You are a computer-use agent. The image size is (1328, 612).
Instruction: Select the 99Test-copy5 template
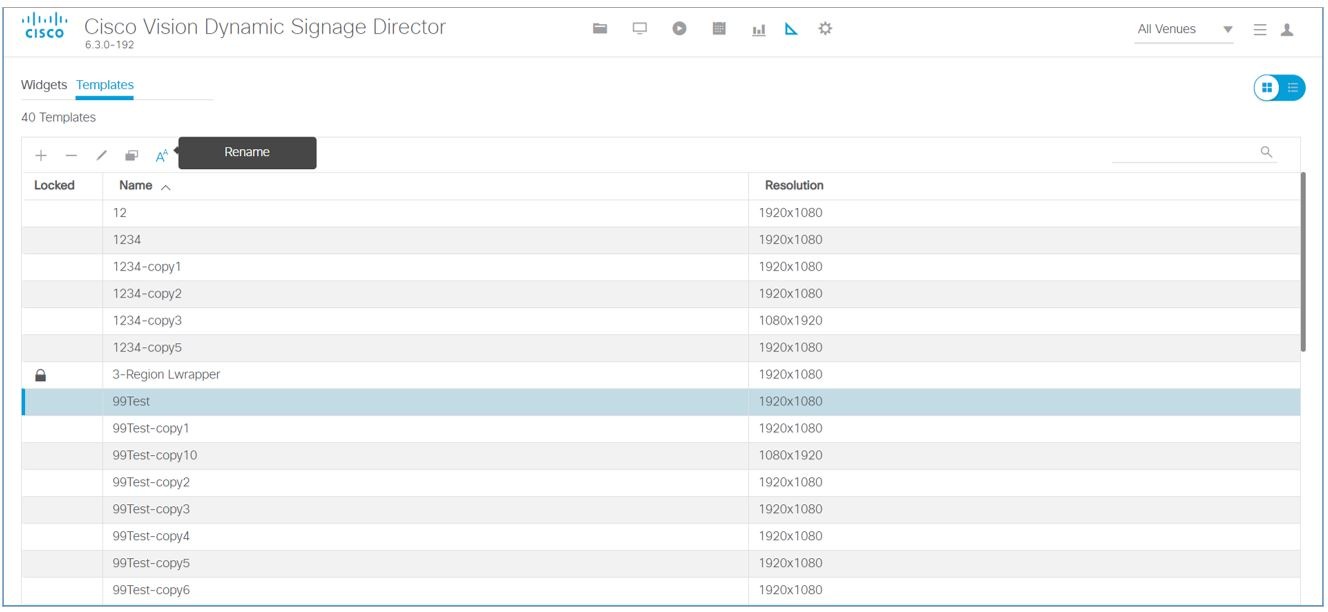coord(662,564)
